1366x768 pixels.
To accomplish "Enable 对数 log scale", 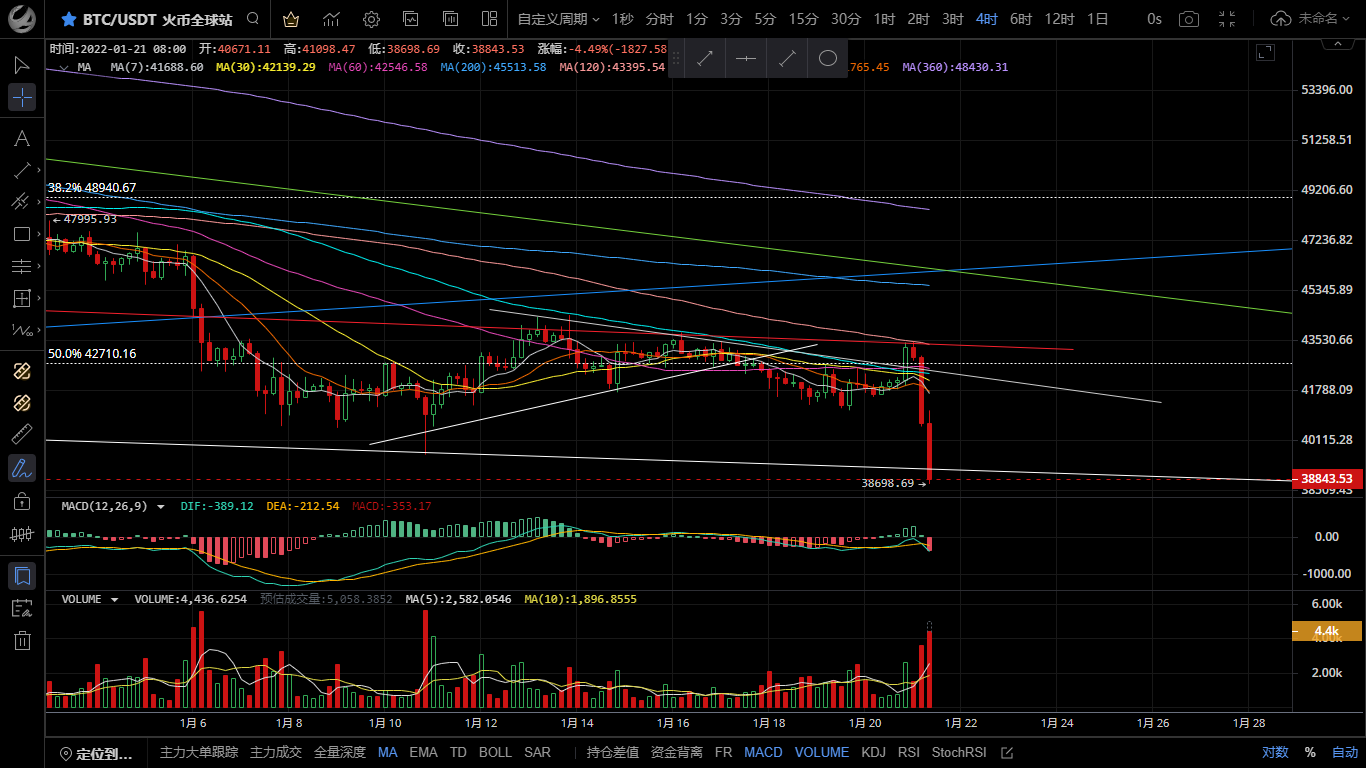I will click(x=1275, y=752).
